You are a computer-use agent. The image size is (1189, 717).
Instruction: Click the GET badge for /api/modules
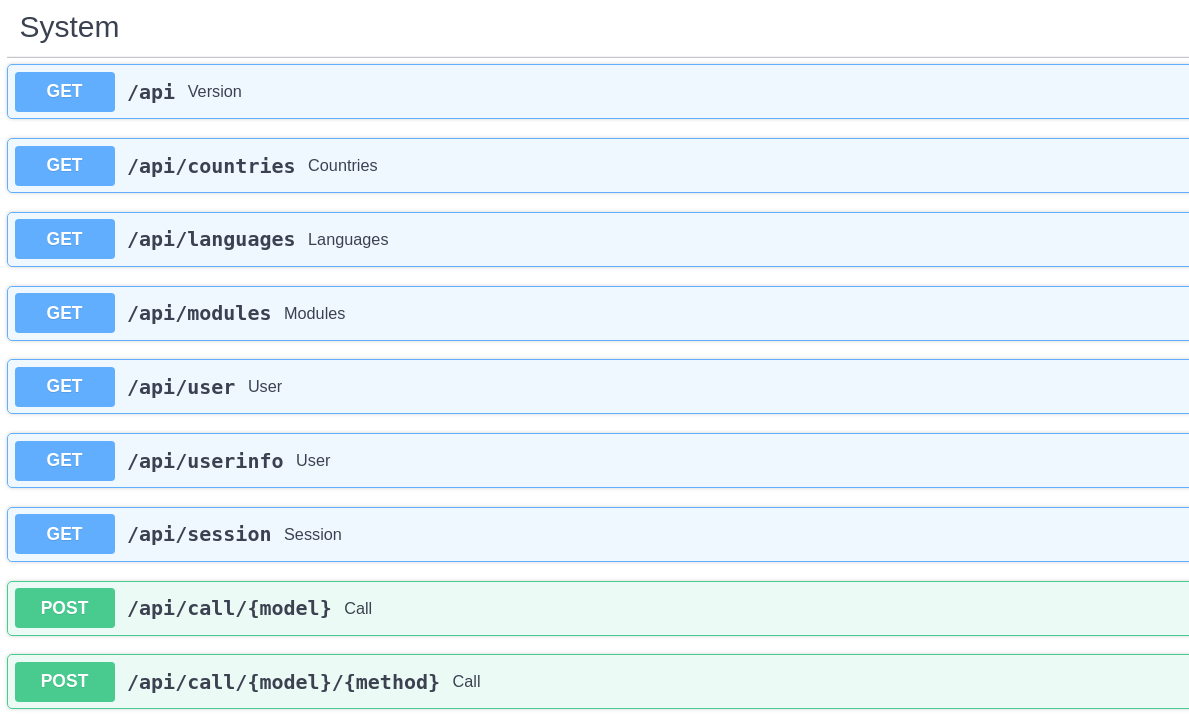(65, 313)
